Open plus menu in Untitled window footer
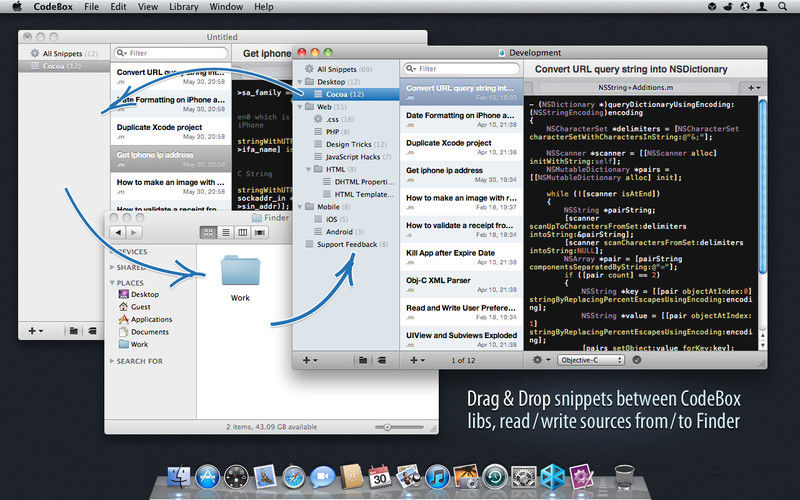This screenshot has height=500, width=800. tap(36, 331)
